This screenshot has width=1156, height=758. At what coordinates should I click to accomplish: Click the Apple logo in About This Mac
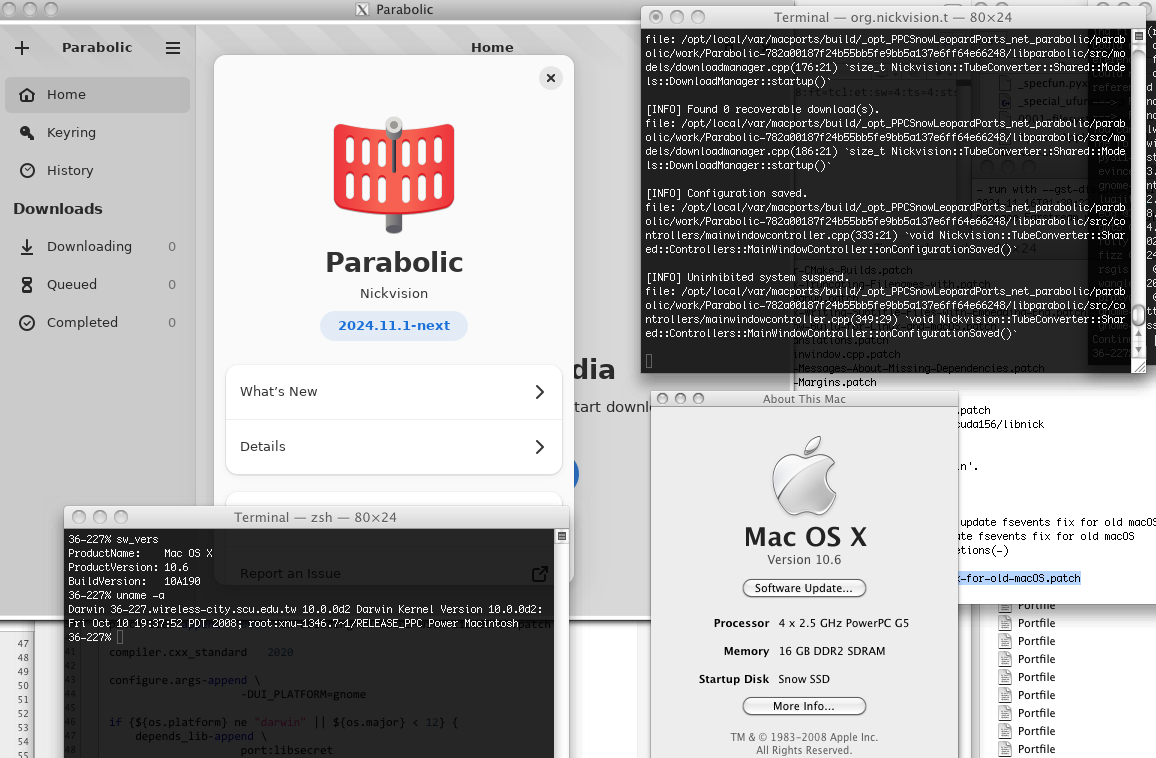pos(804,476)
